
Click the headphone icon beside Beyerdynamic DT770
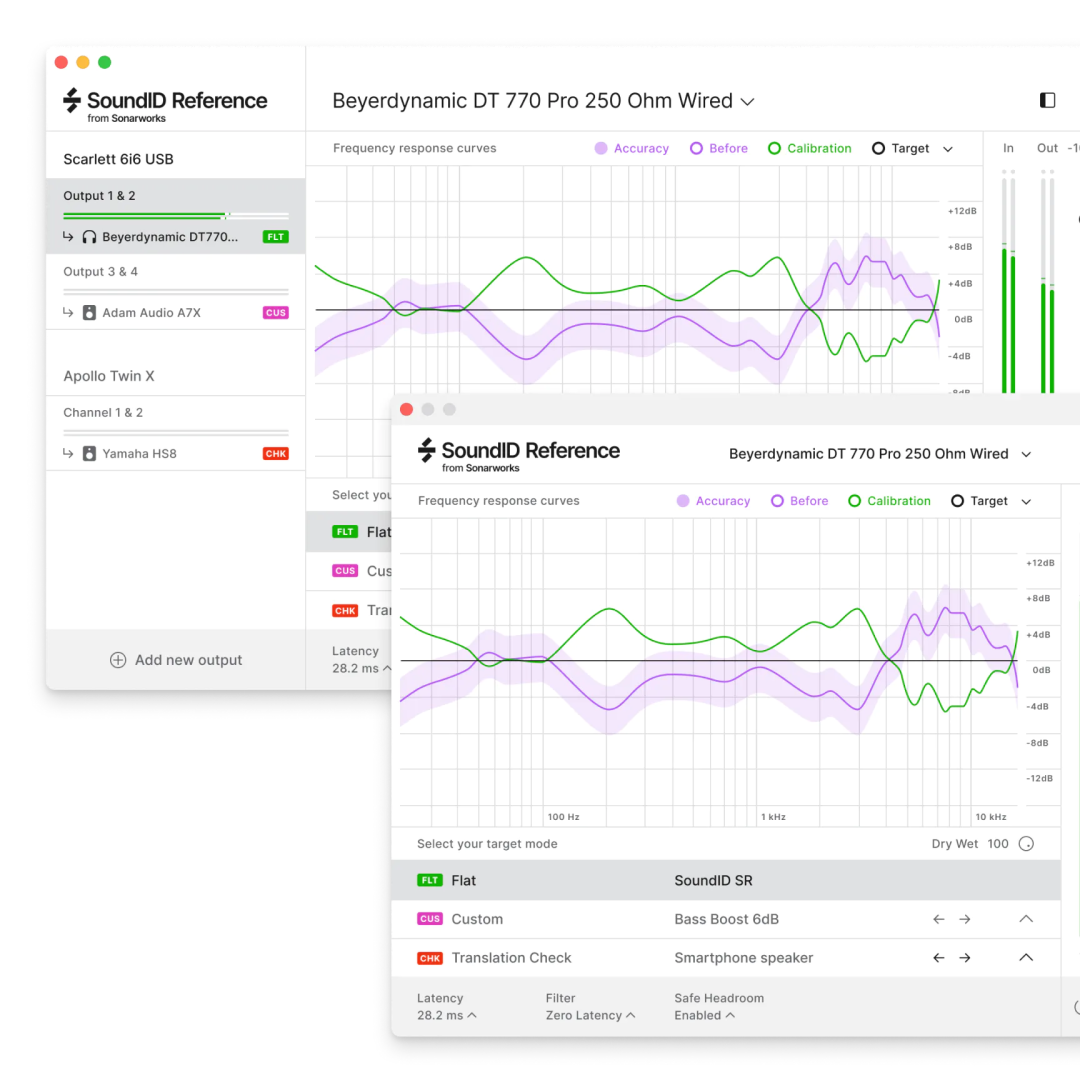point(90,237)
